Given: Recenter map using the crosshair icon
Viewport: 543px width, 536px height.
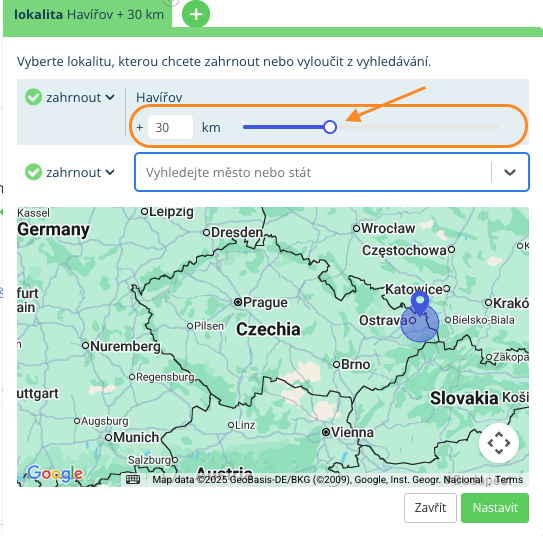Looking at the screenshot, I should [x=499, y=443].
